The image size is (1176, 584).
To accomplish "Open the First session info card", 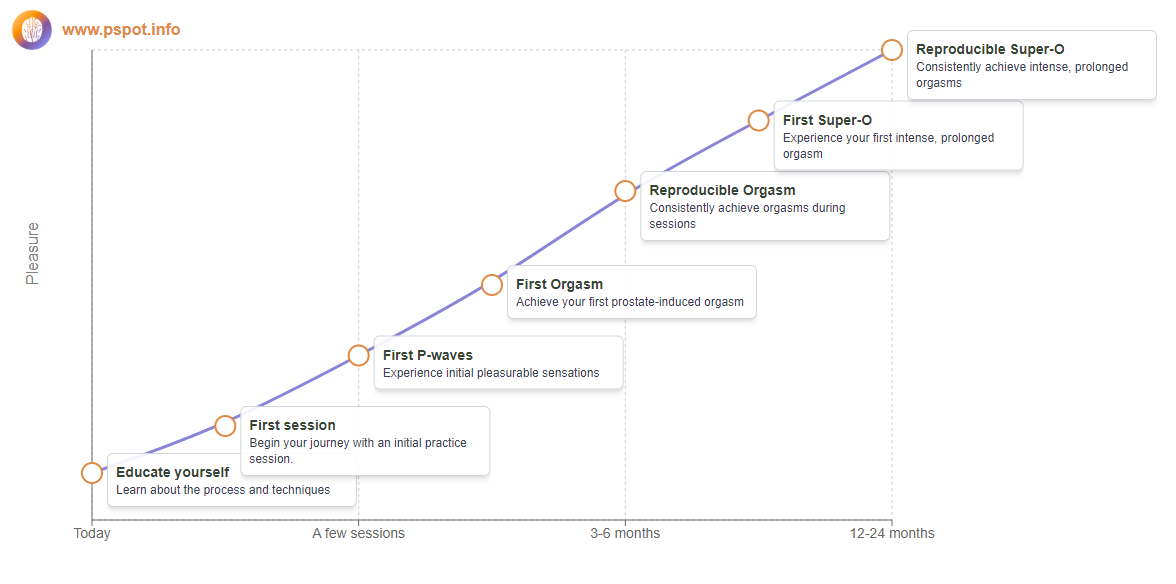I will (365, 441).
